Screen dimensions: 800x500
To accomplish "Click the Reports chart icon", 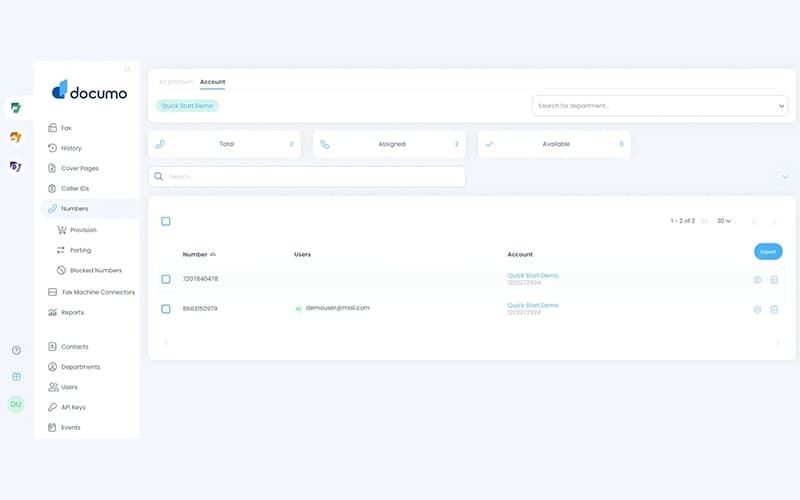I will click(52, 312).
